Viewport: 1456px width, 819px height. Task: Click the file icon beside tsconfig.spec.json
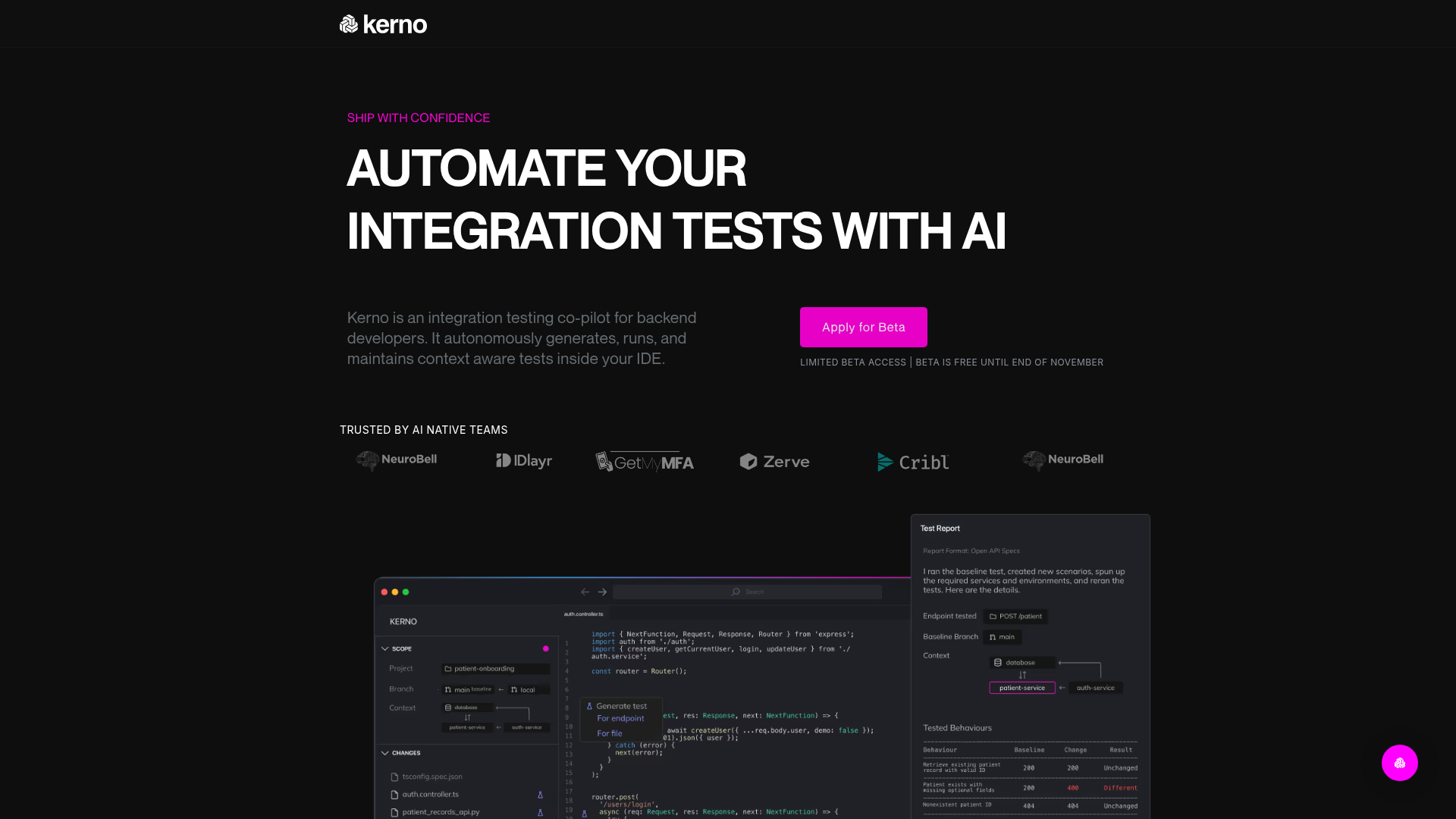point(394,776)
